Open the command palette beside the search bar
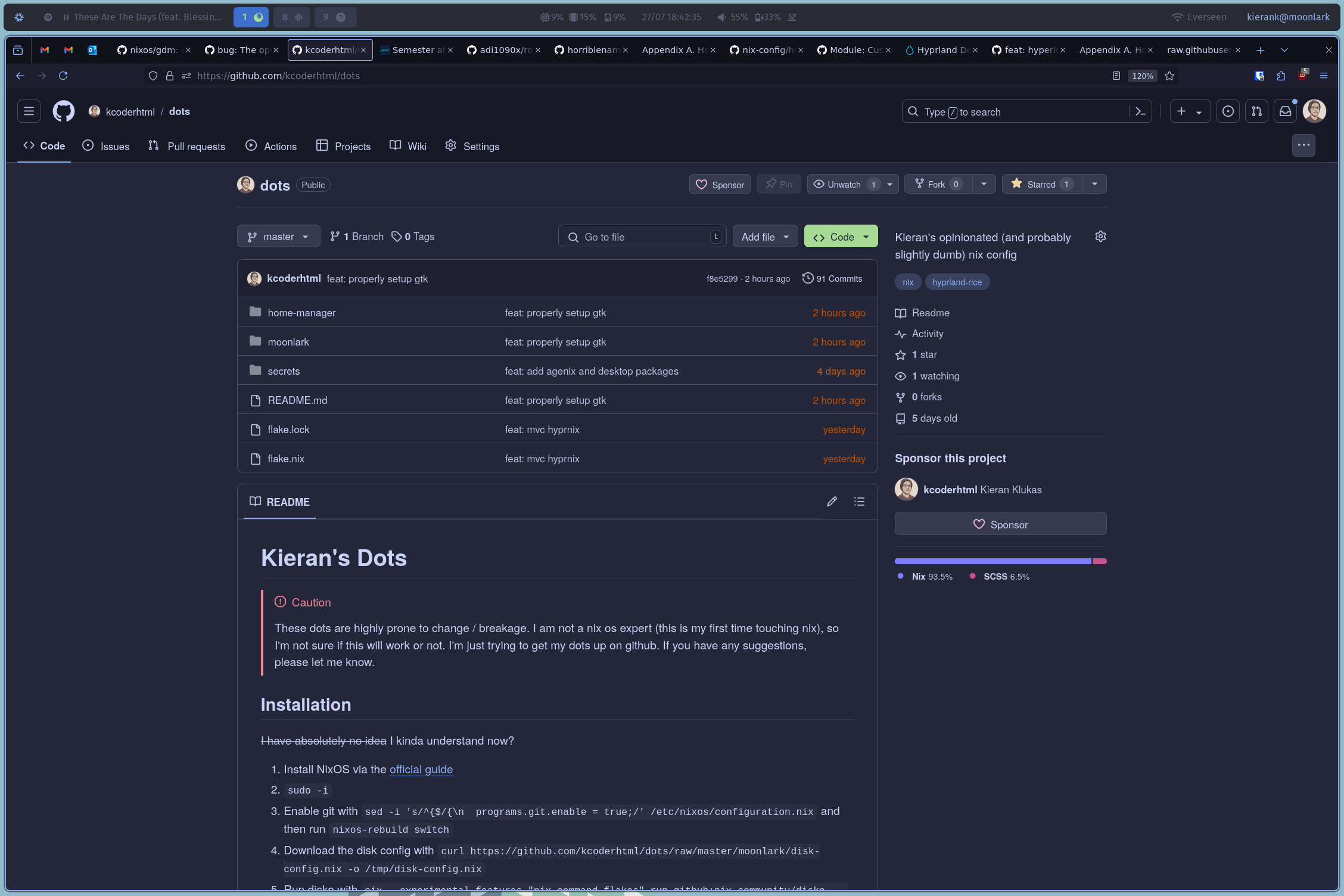The image size is (1344, 896). pyautogui.click(x=1140, y=111)
